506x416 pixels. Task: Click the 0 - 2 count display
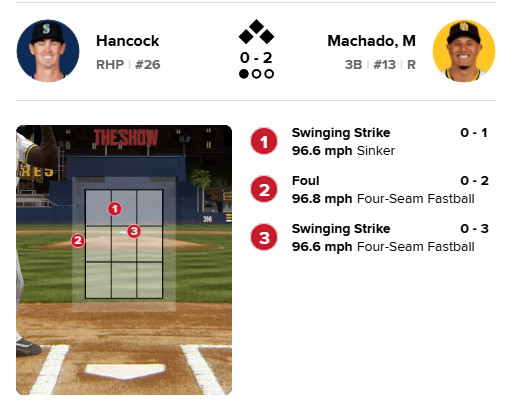point(256,58)
